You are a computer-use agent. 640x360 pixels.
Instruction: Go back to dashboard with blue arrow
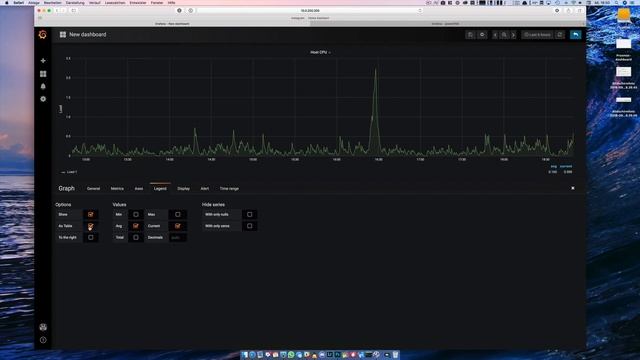coord(576,35)
